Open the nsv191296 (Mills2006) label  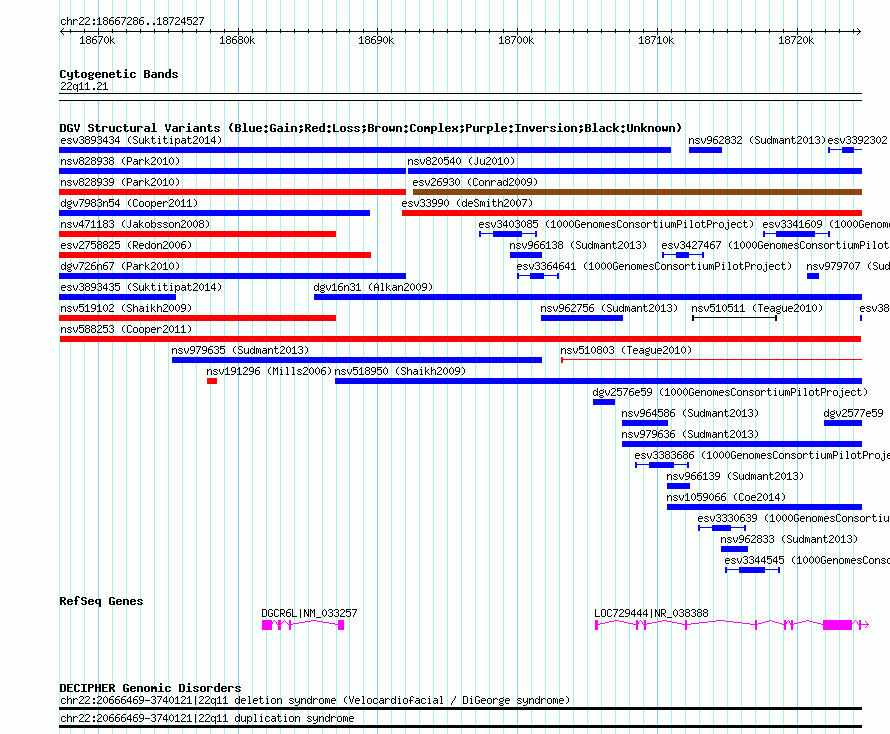269,371
